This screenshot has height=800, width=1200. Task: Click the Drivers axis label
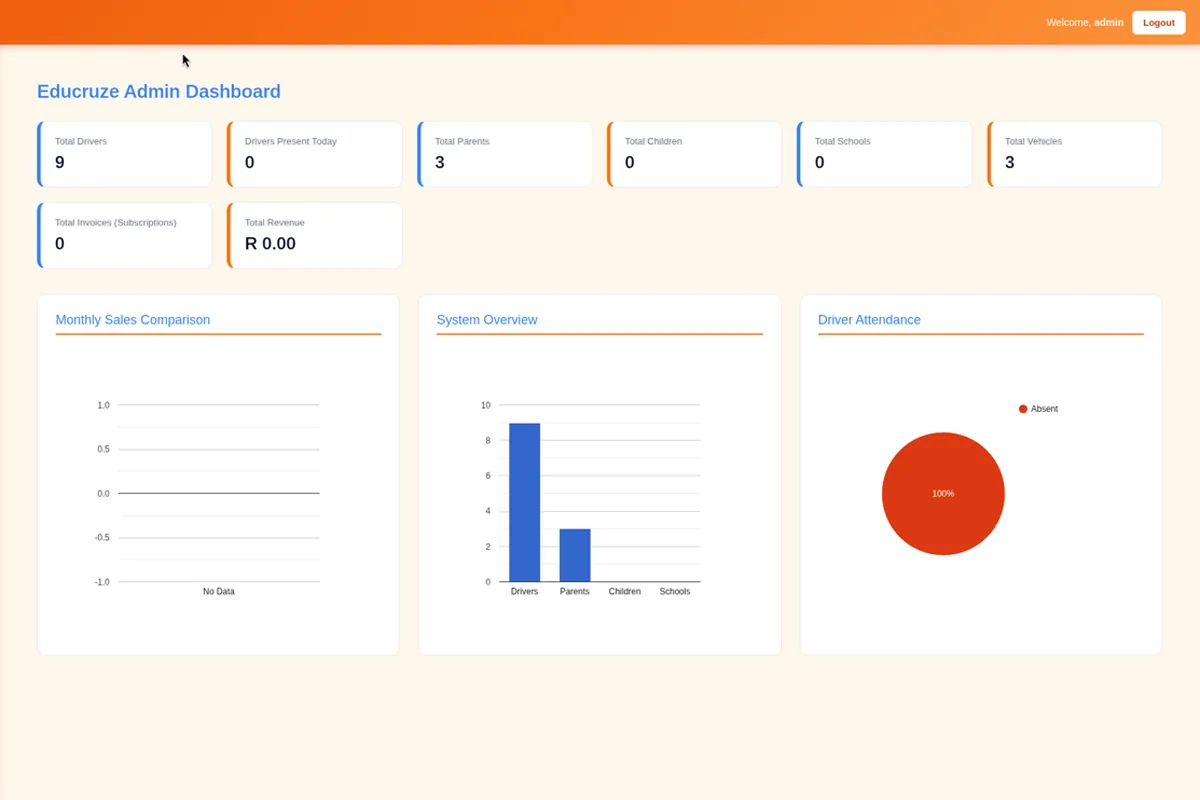pos(524,591)
